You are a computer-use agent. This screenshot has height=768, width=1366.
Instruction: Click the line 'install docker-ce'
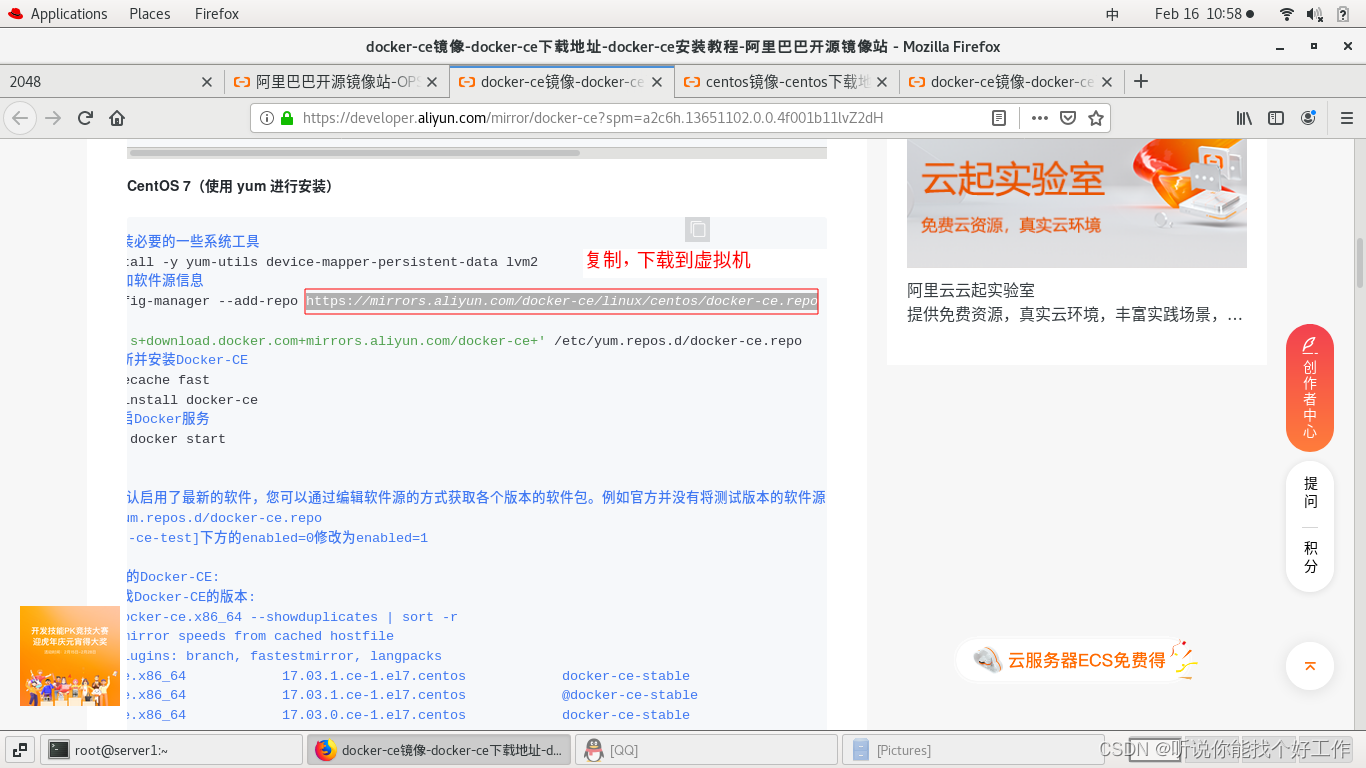188,400
